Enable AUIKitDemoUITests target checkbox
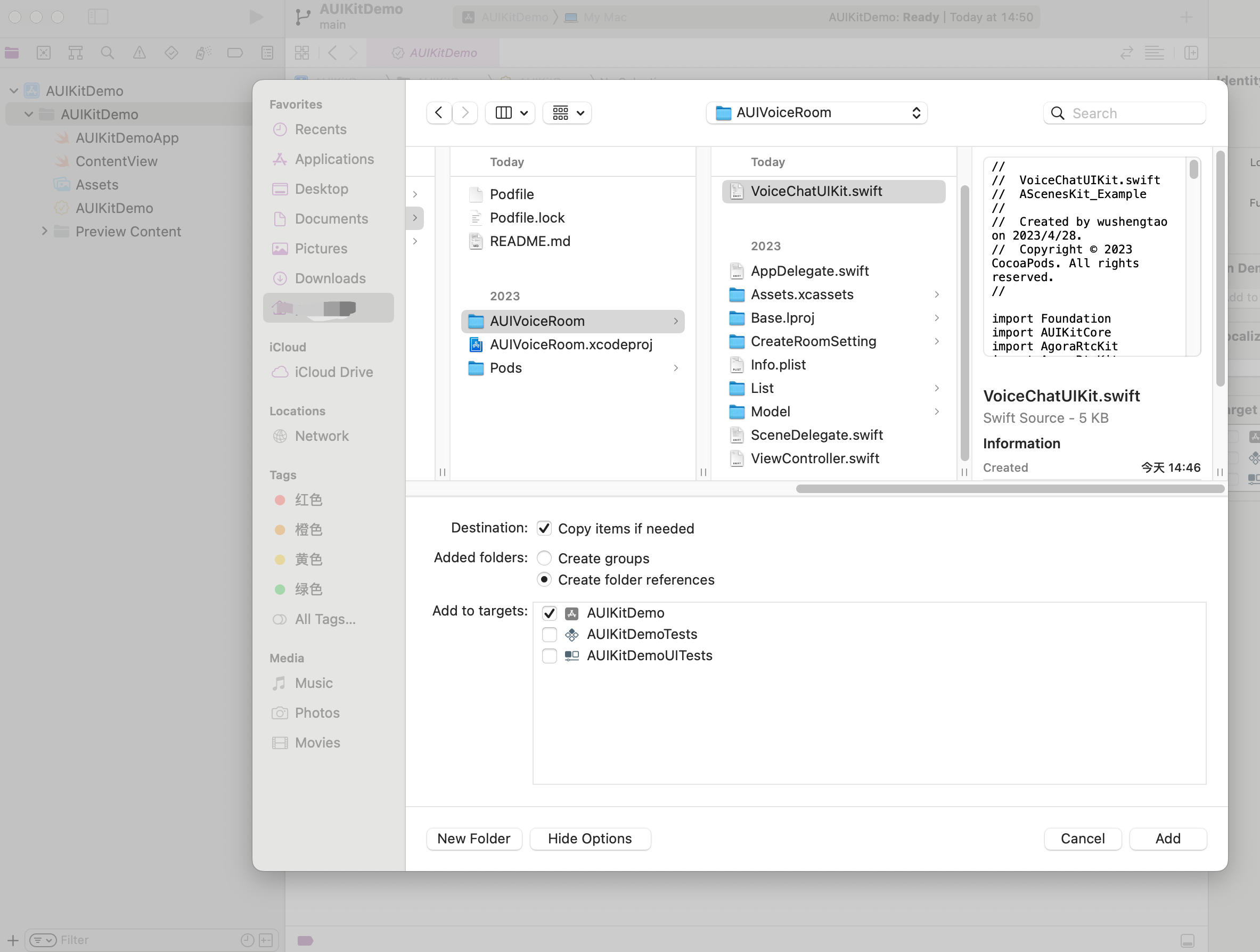Image resolution: width=1260 pixels, height=952 pixels. pyautogui.click(x=549, y=655)
